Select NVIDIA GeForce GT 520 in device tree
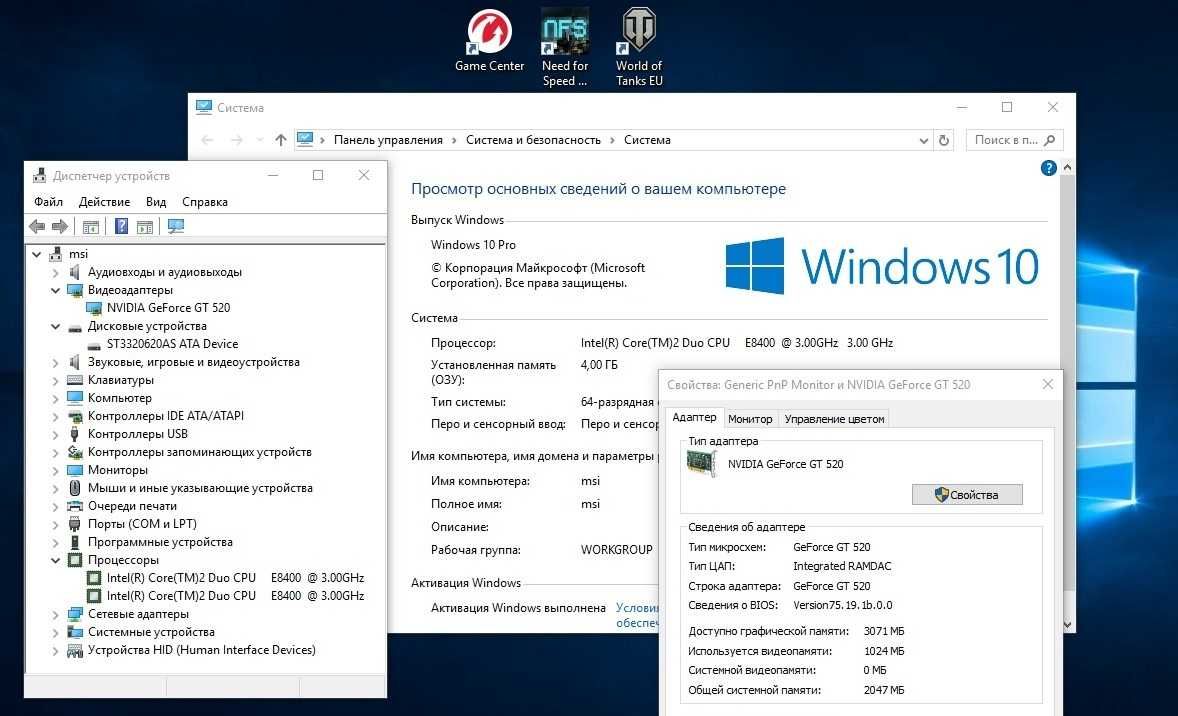Image resolution: width=1178 pixels, height=716 pixels. coord(168,308)
